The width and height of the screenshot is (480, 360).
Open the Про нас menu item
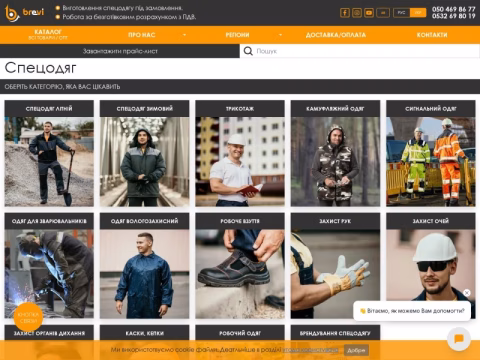(x=142, y=35)
